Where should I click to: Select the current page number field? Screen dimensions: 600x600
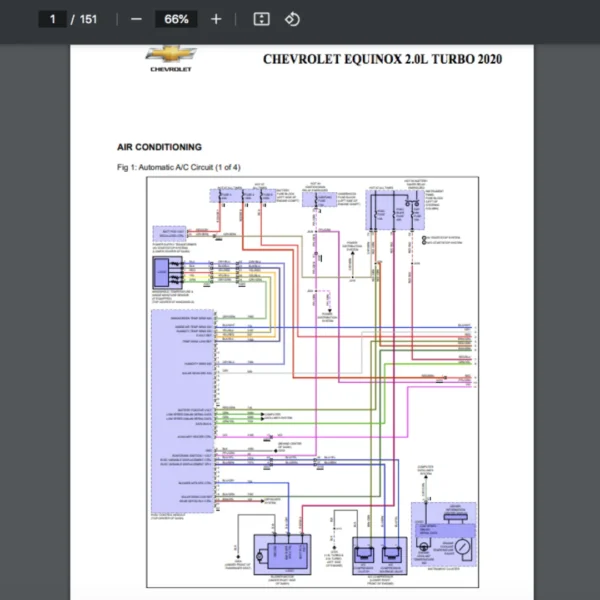click(51, 19)
